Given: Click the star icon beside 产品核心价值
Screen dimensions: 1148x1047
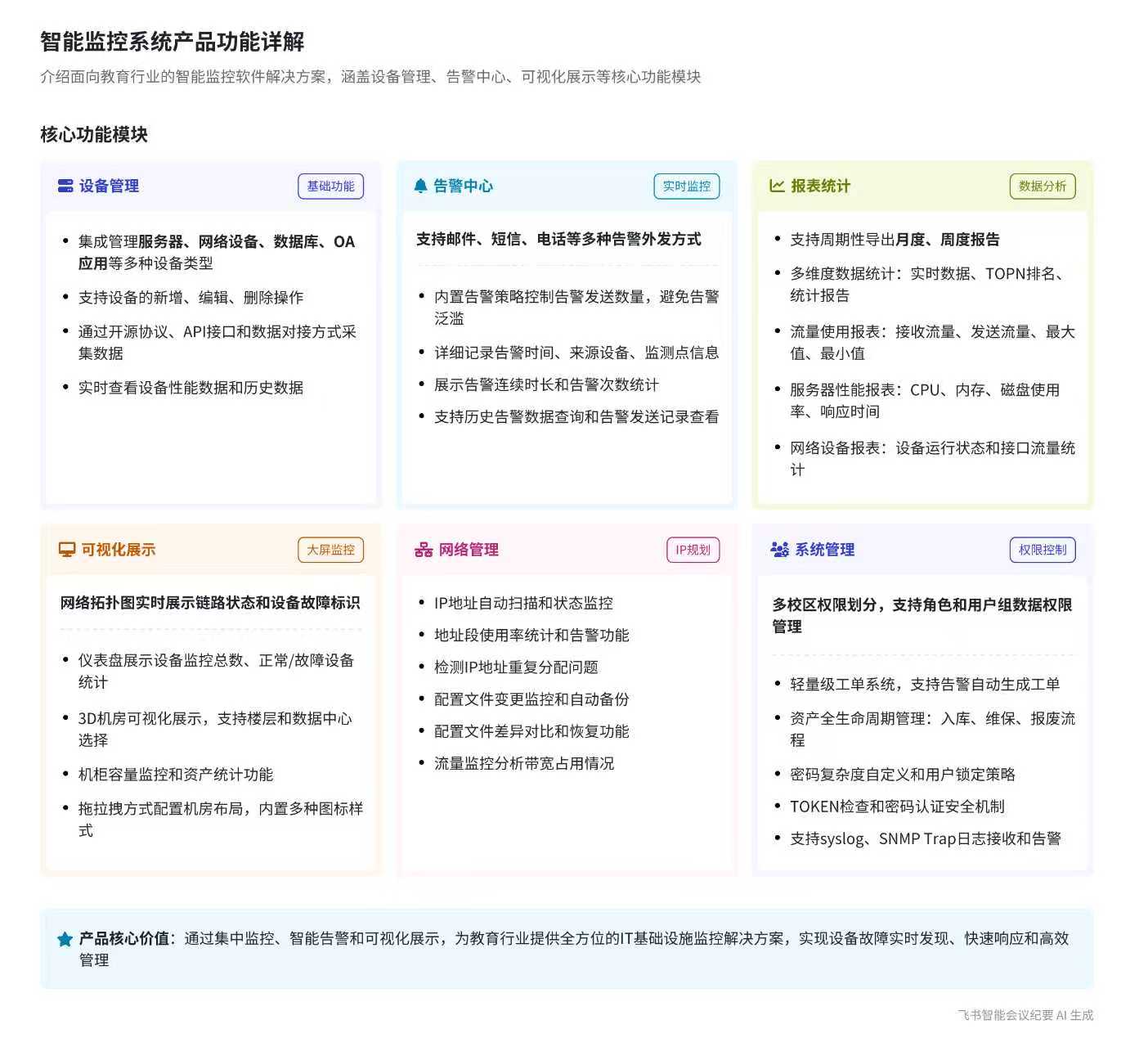Looking at the screenshot, I should [65, 939].
